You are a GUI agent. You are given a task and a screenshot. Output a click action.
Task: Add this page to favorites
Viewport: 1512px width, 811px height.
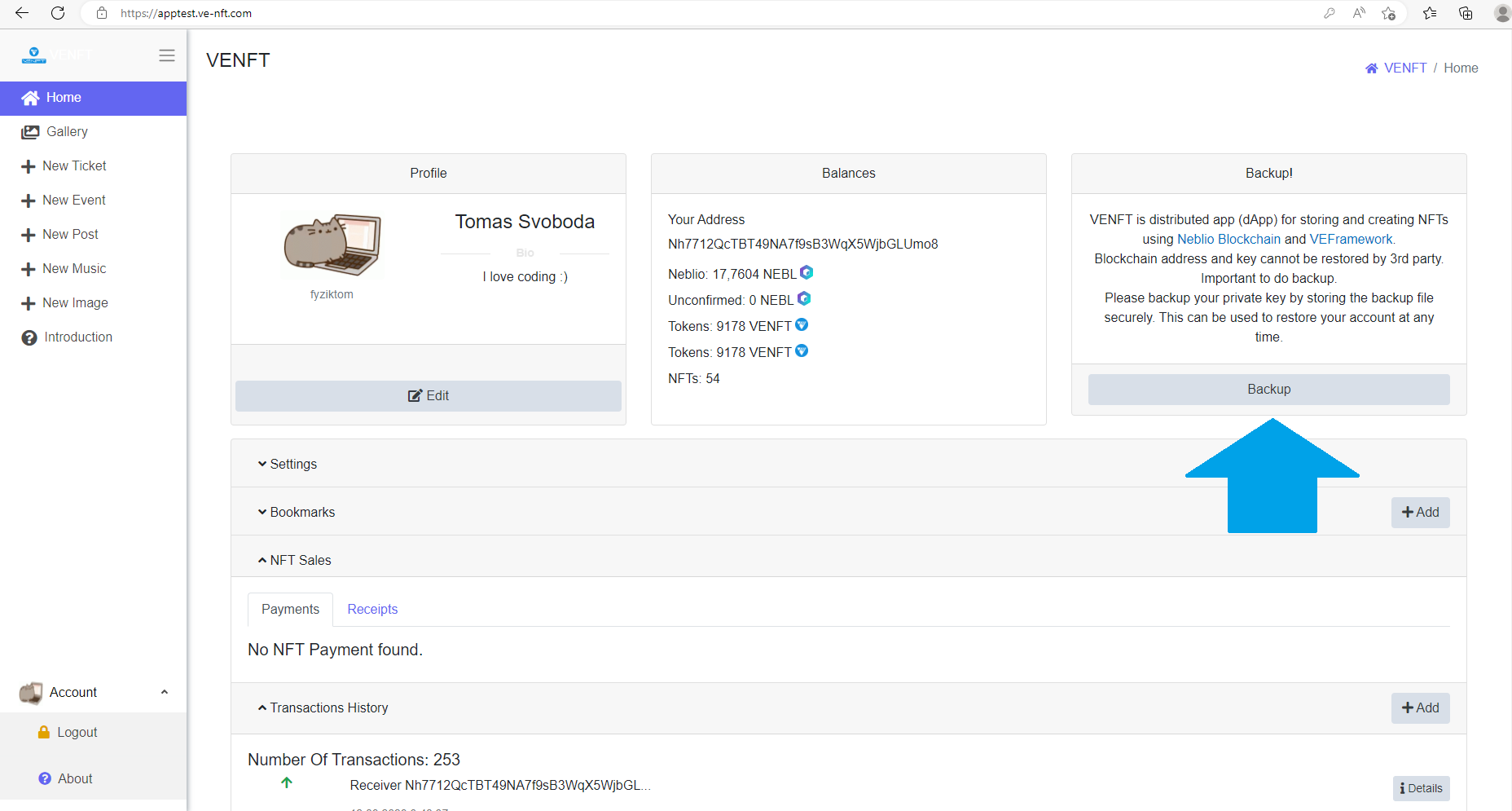click(x=1389, y=13)
